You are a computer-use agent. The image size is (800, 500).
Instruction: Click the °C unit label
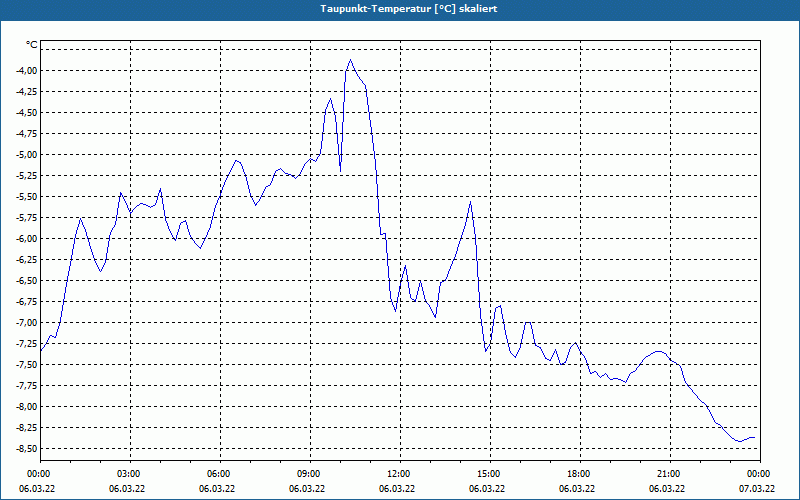32,45
